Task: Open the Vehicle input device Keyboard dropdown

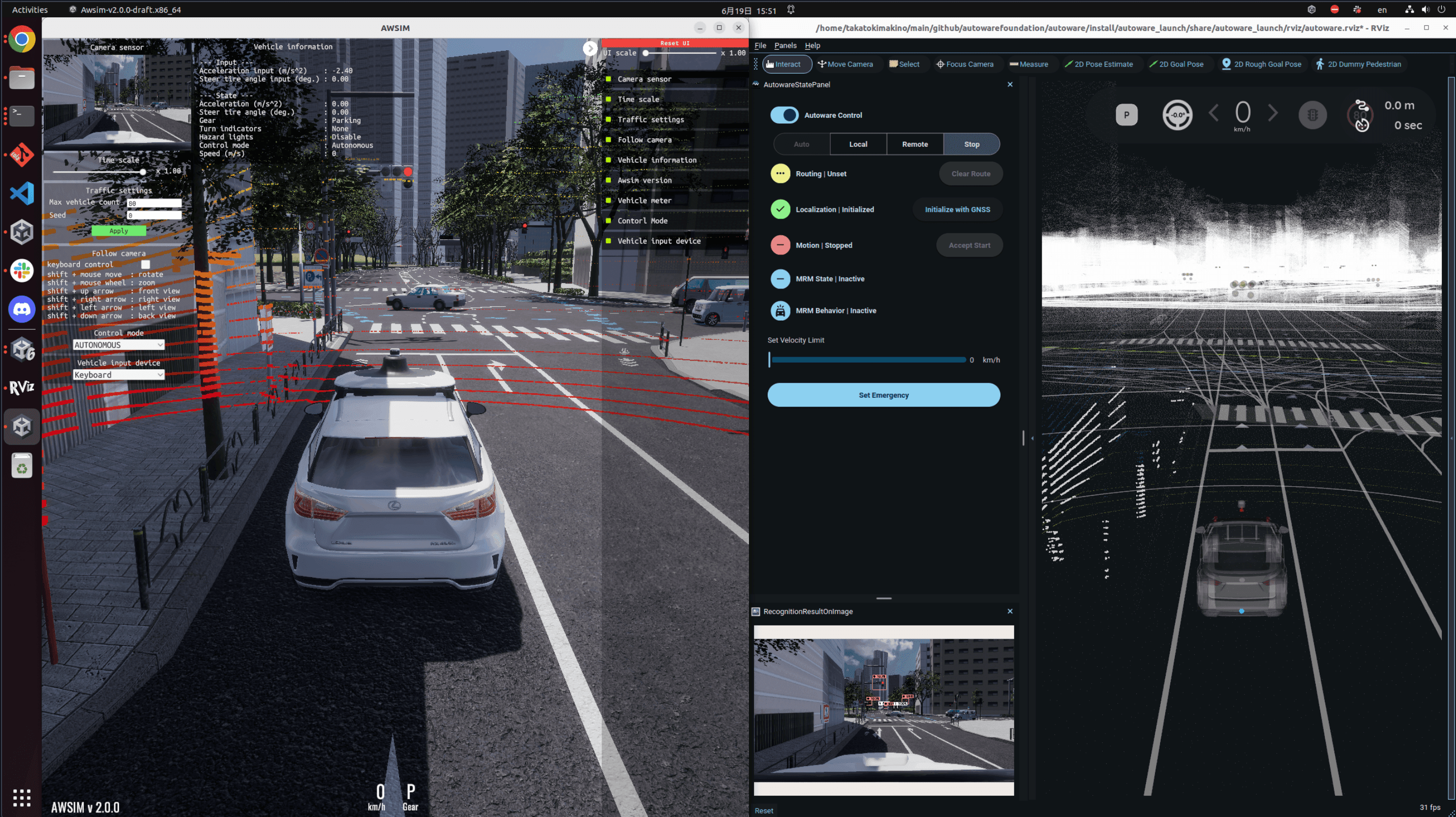Action: [x=118, y=374]
